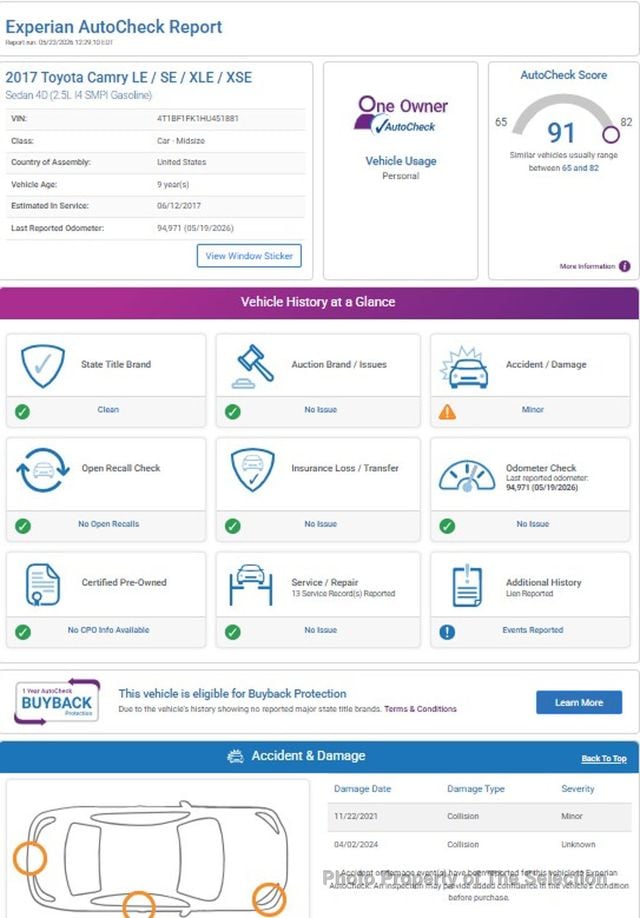The image size is (640, 918).
Task: Click the 13 Service Record(s) Reported text
Action: (x=343, y=594)
